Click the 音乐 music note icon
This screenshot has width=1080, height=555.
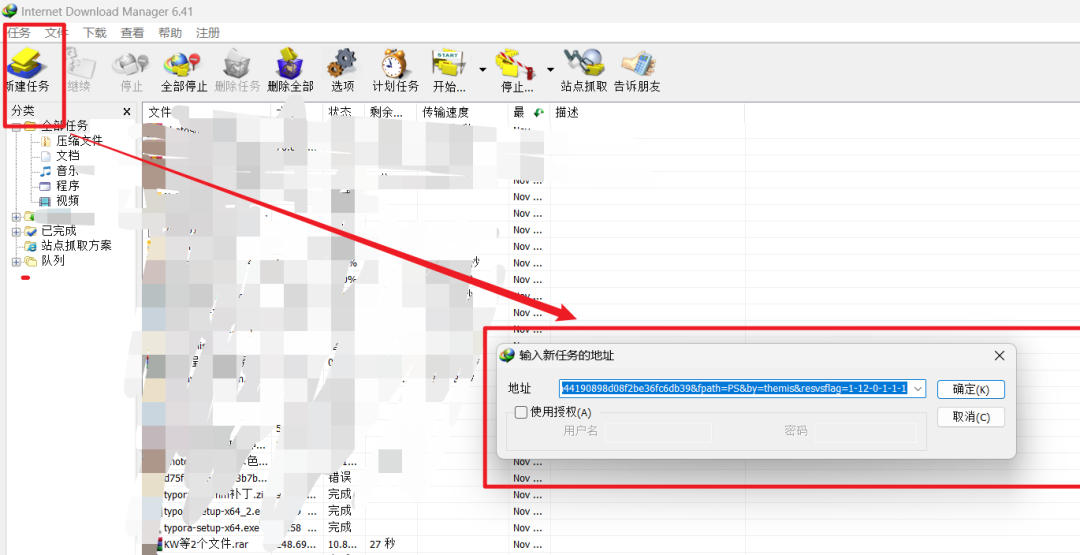click(x=45, y=171)
